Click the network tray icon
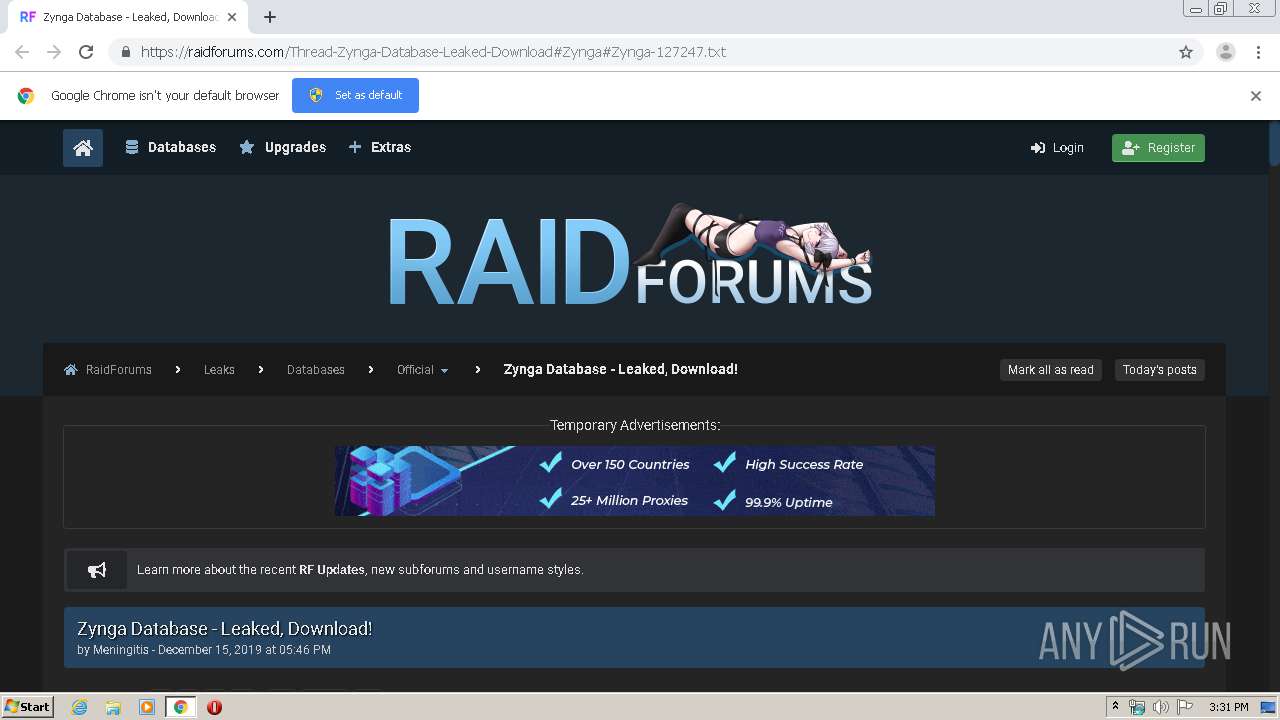The image size is (1280, 720). (1137, 707)
